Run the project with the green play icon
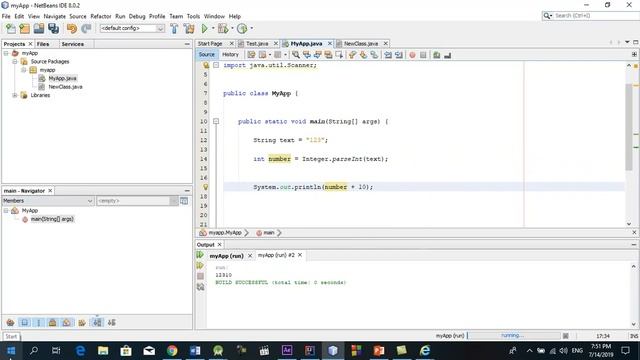This screenshot has width=640, height=360. tap(204, 28)
